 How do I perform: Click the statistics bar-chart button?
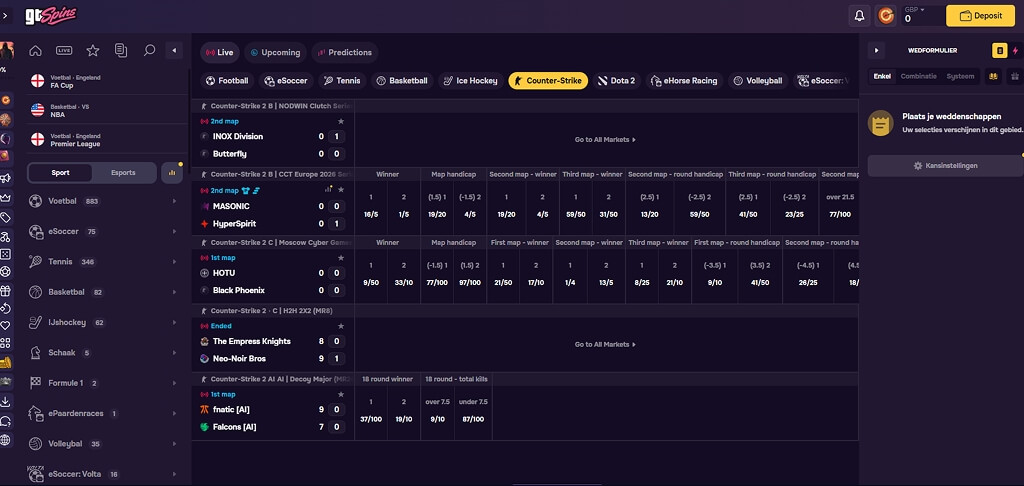pyautogui.click(x=172, y=173)
